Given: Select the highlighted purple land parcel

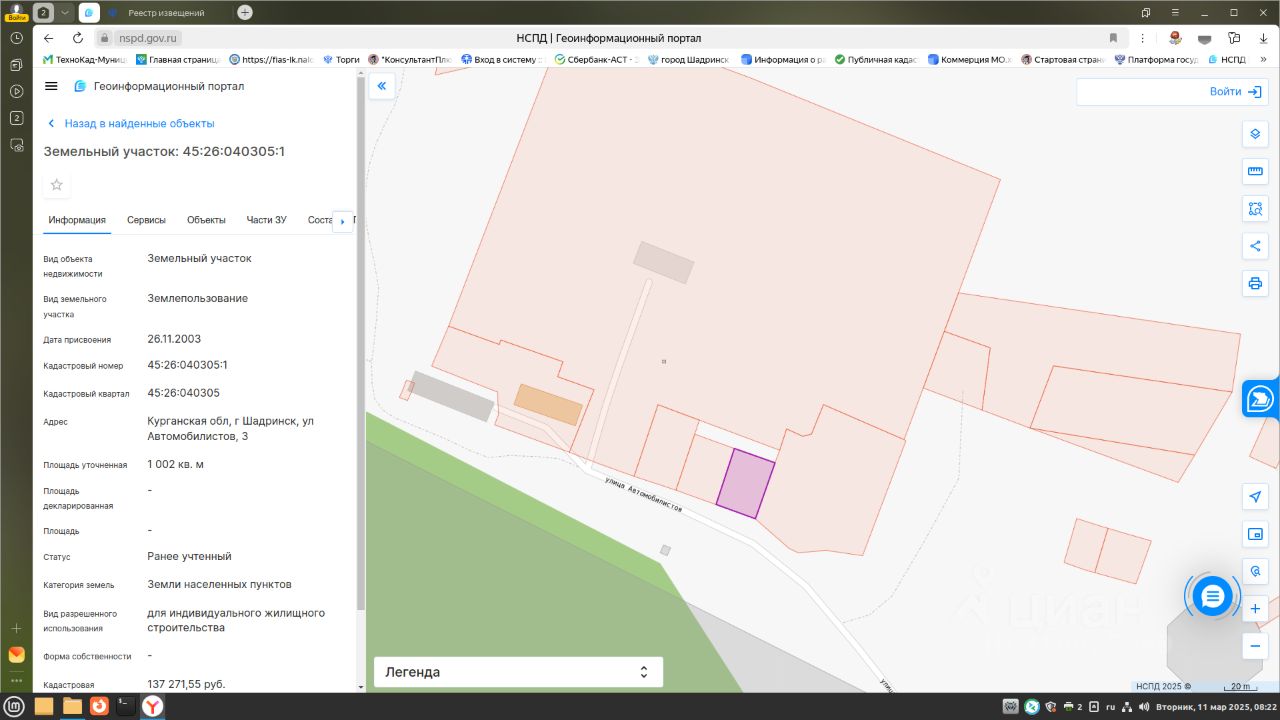Looking at the screenshot, I should [746, 483].
